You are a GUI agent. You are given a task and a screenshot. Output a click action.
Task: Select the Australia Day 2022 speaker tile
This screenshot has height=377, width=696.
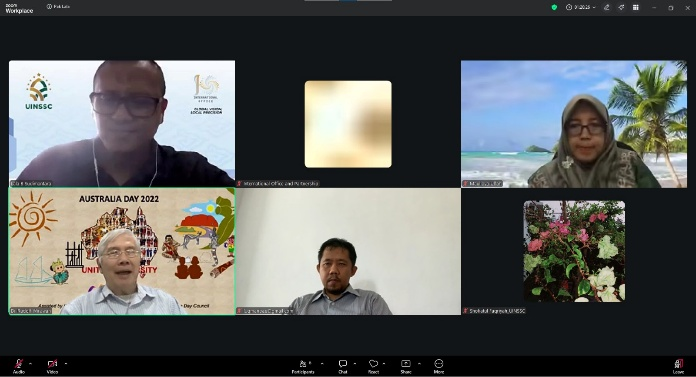122,251
